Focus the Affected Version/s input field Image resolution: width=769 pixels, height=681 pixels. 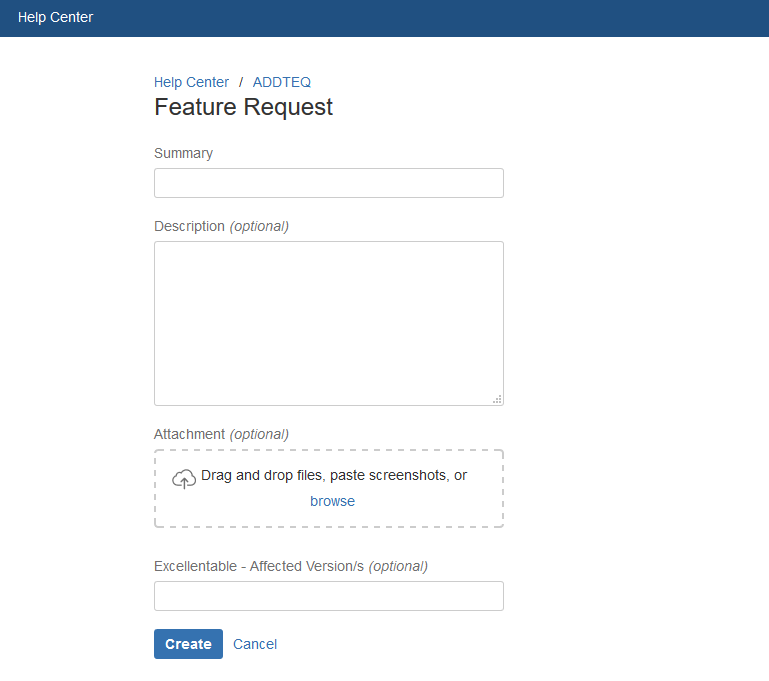329,596
